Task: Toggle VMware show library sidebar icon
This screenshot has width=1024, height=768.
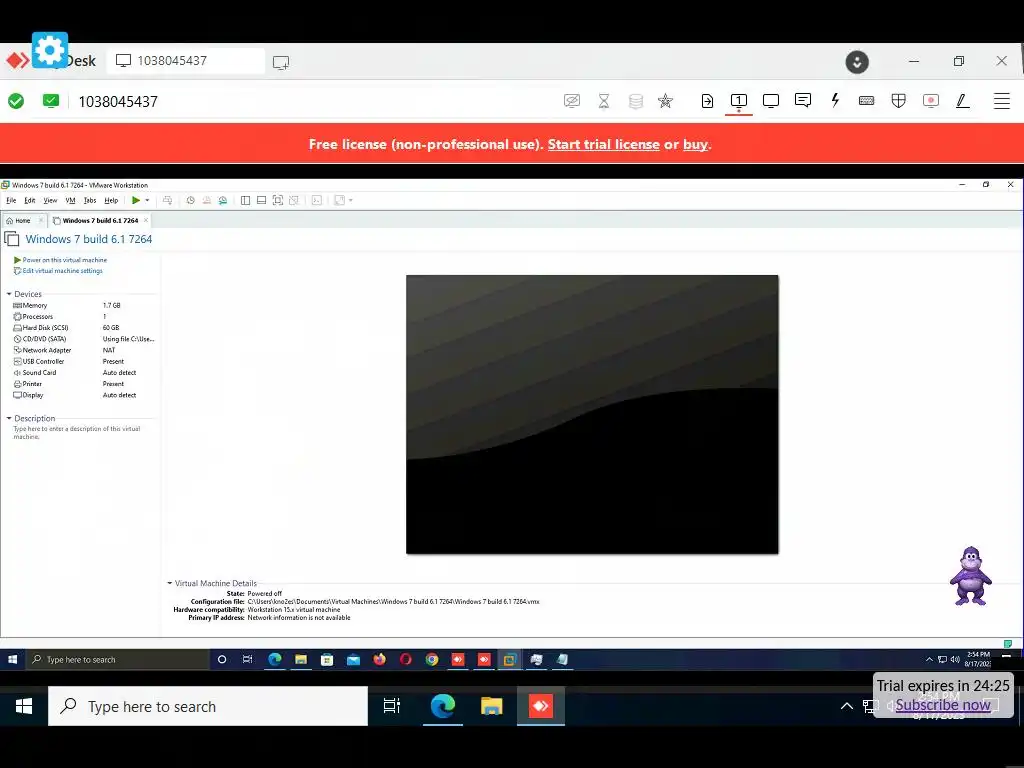Action: [246, 200]
